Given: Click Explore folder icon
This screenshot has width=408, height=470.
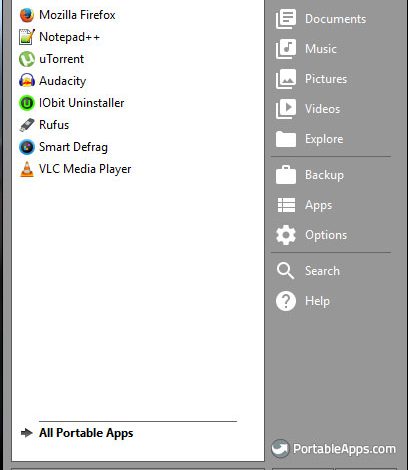Looking at the screenshot, I should (x=286, y=139).
